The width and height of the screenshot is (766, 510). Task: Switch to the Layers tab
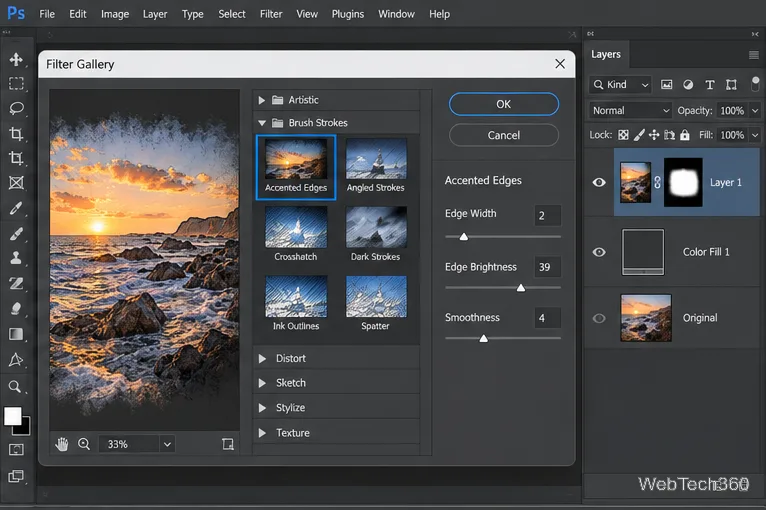[x=606, y=54]
